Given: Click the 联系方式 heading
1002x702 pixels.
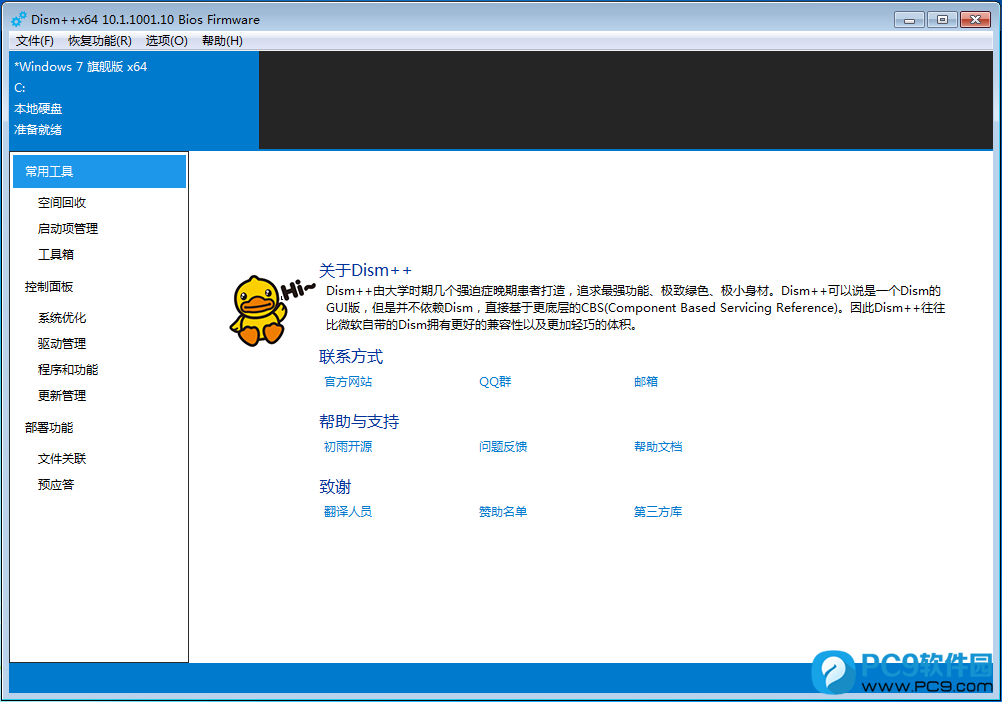Looking at the screenshot, I should click(x=351, y=356).
